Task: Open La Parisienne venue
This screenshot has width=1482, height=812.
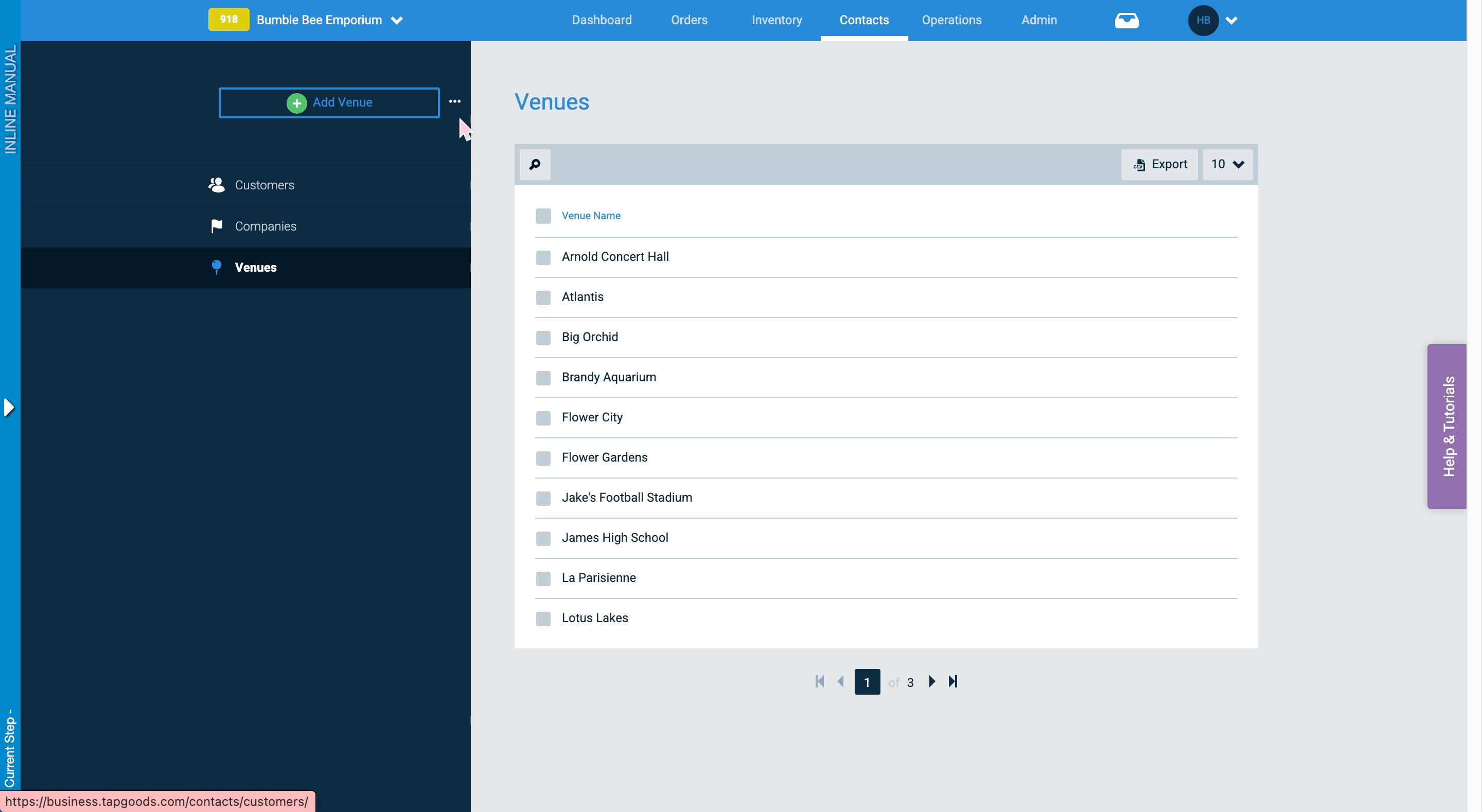Action: pyautogui.click(x=599, y=578)
